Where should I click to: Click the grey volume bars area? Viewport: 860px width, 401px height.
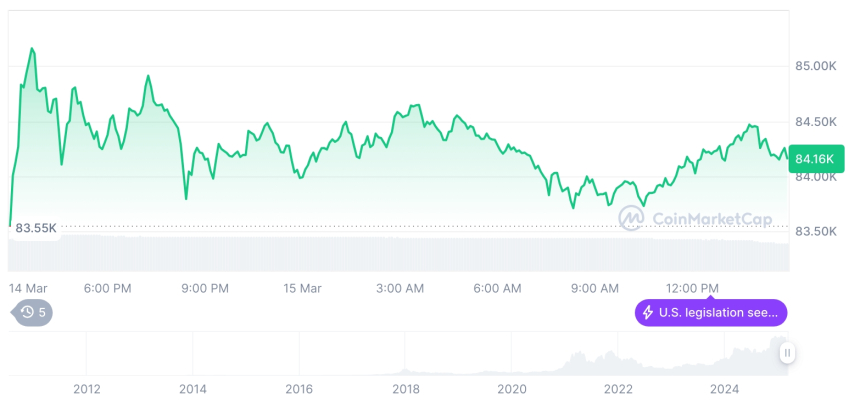point(399,253)
